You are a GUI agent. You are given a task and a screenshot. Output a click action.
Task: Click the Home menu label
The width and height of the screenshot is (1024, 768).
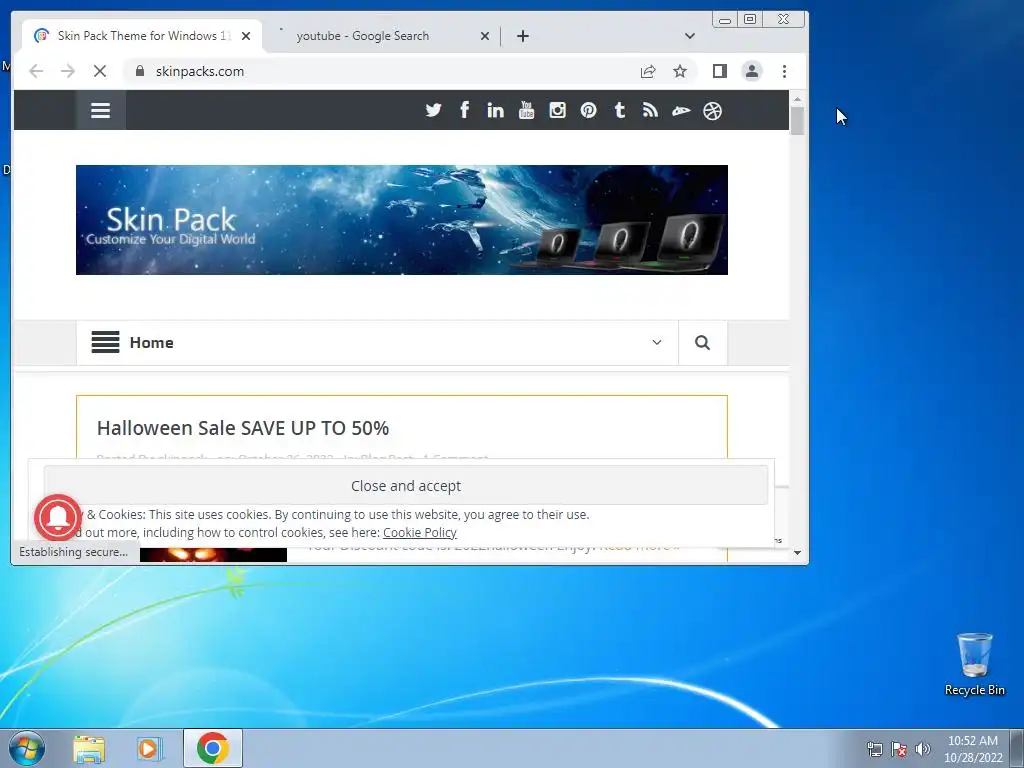pyautogui.click(x=152, y=342)
